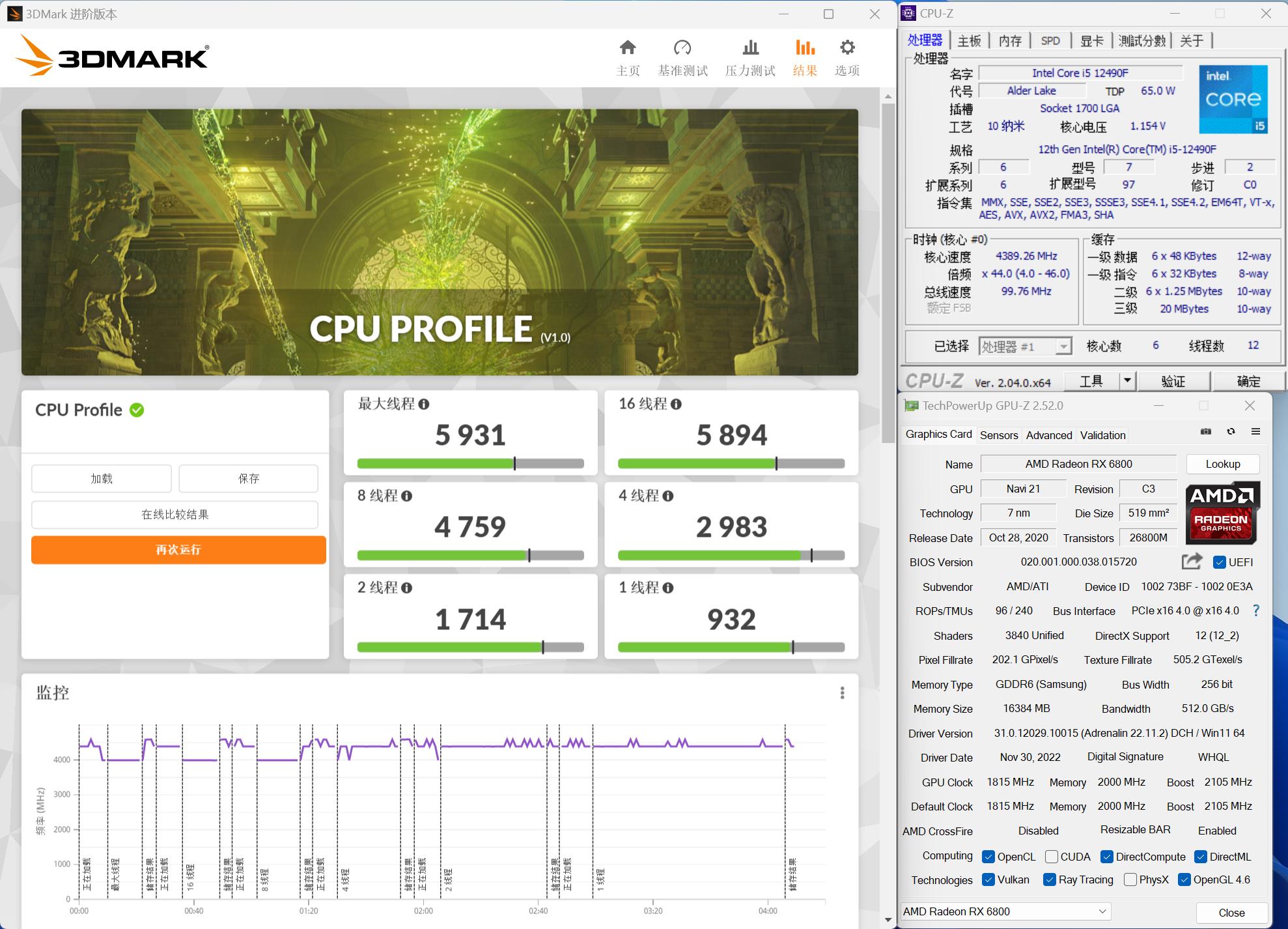Enable the CUDA checkbox
Image resolution: width=1288 pixels, height=929 pixels.
click(x=1051, y=857)
